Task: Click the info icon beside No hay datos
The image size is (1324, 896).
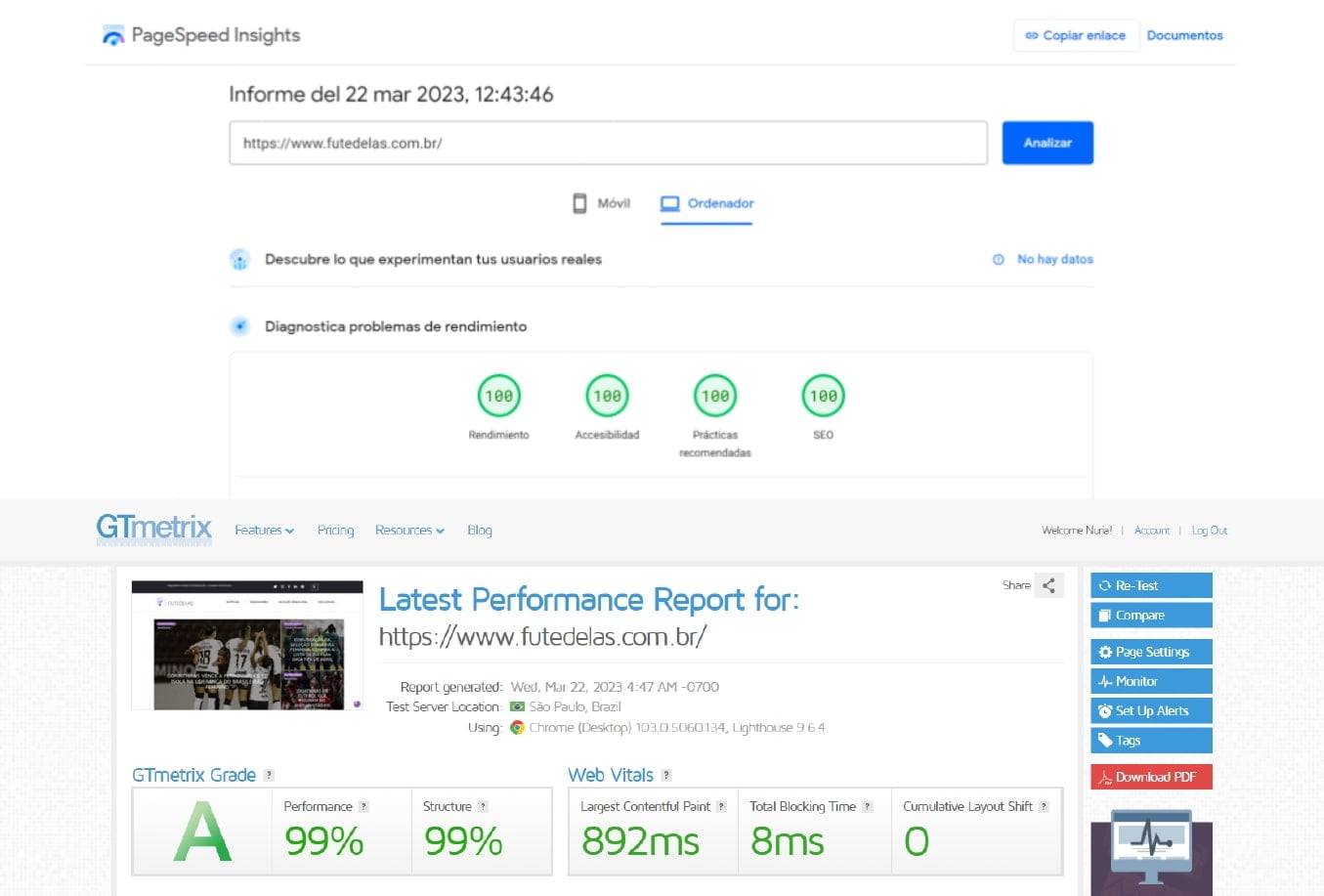Action: (999, 259)
